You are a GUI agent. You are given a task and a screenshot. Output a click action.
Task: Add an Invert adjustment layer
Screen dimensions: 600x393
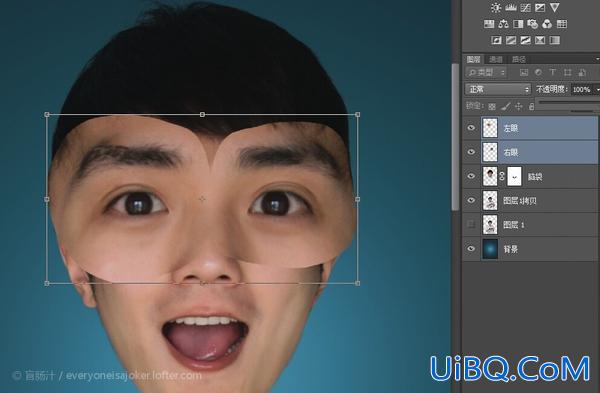pyautogui.click(x=496, y=40)
